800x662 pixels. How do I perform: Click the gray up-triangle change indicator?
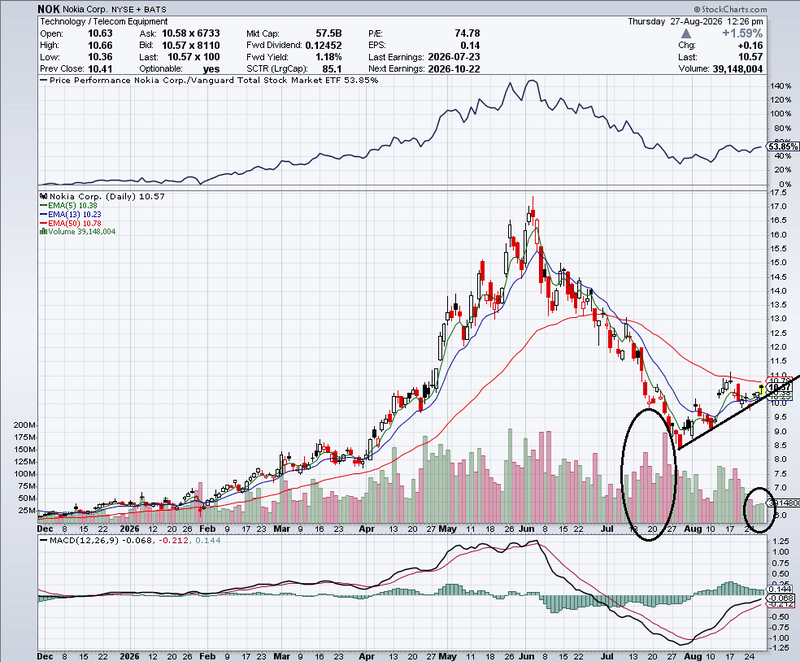click(686, 34)
